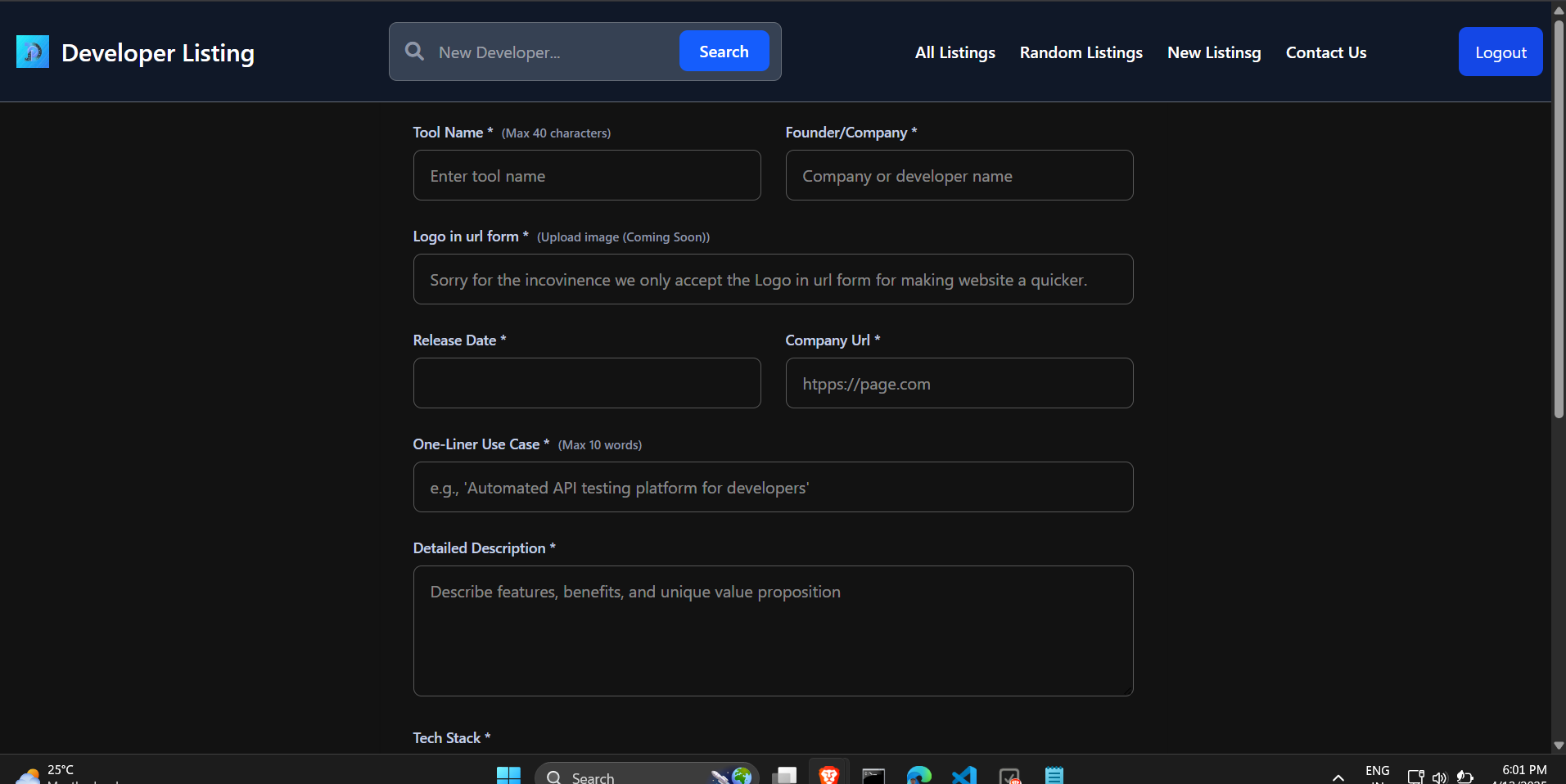Open the Windows Start menu
Image resolution: width=1566 pixels, height=784 pixels.
coord(508,776)
